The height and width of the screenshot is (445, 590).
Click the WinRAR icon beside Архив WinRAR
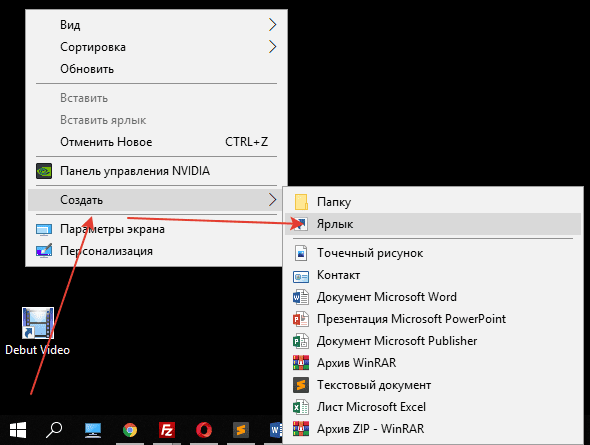tap(301, 363)
